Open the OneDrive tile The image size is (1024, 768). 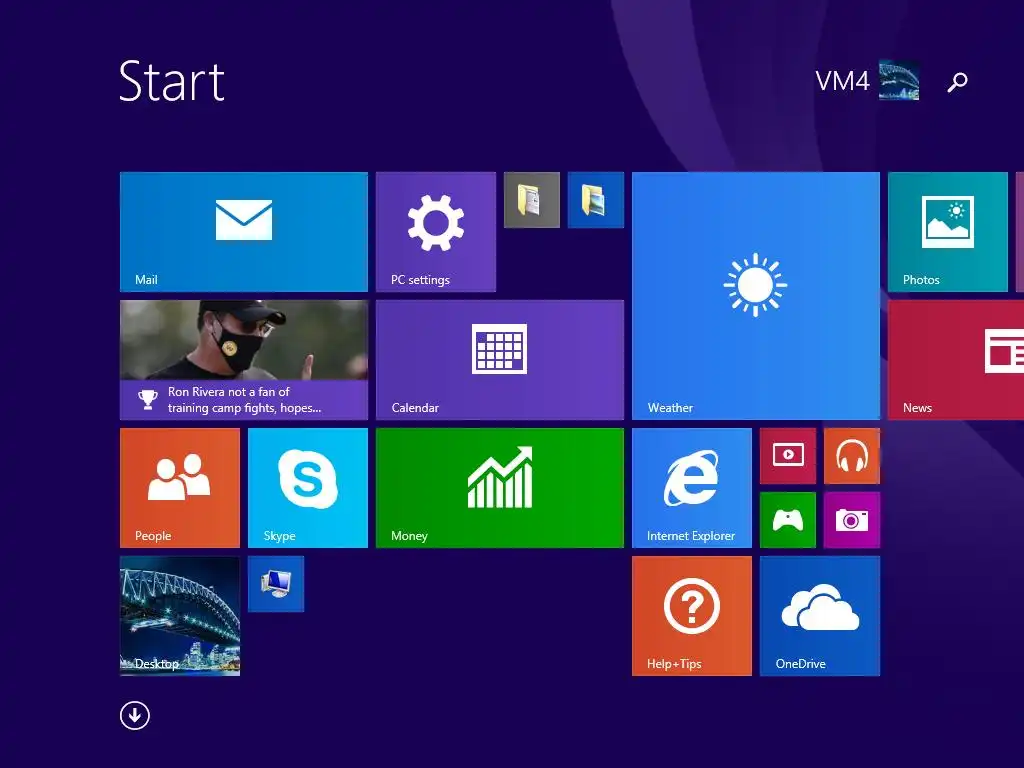pyautogui.click(x=820, y=616)
